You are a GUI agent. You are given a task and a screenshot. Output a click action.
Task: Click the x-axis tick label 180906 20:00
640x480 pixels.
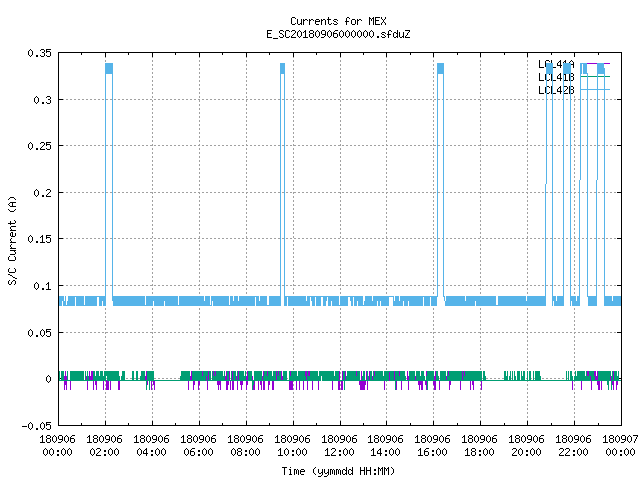point(526,445)
